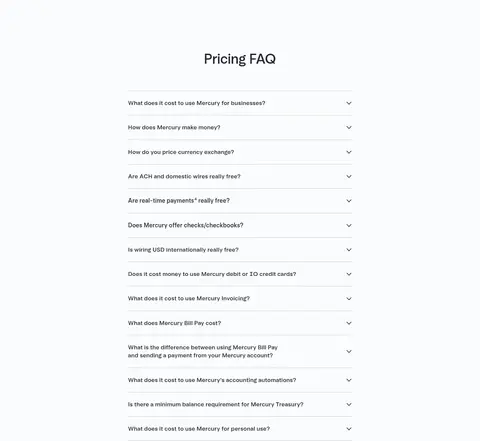The height and width of the screenshot is (441, 480).
Task: Click chevron for checks/checkbooks question
Action: pos(349,225)
